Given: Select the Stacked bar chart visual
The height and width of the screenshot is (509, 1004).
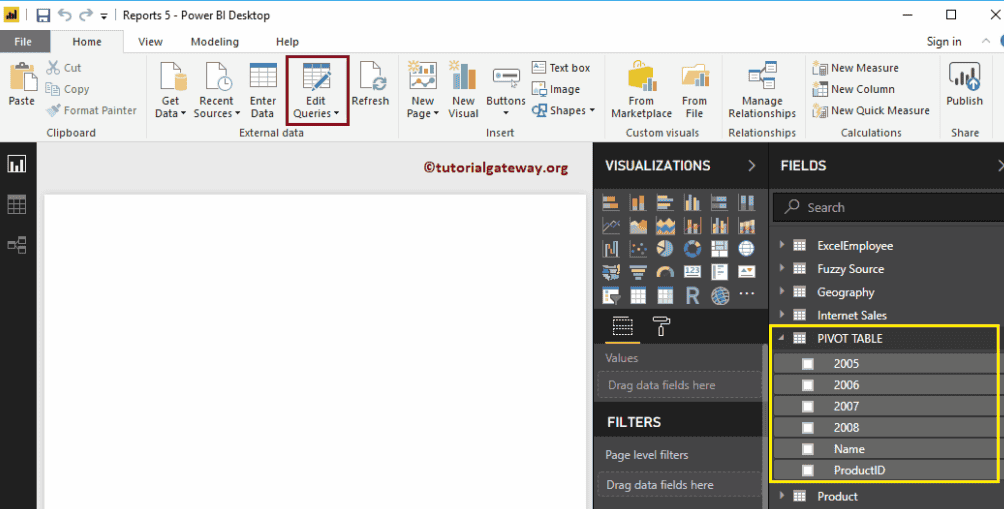Looking at the screenshot, I should coord(611,203).
